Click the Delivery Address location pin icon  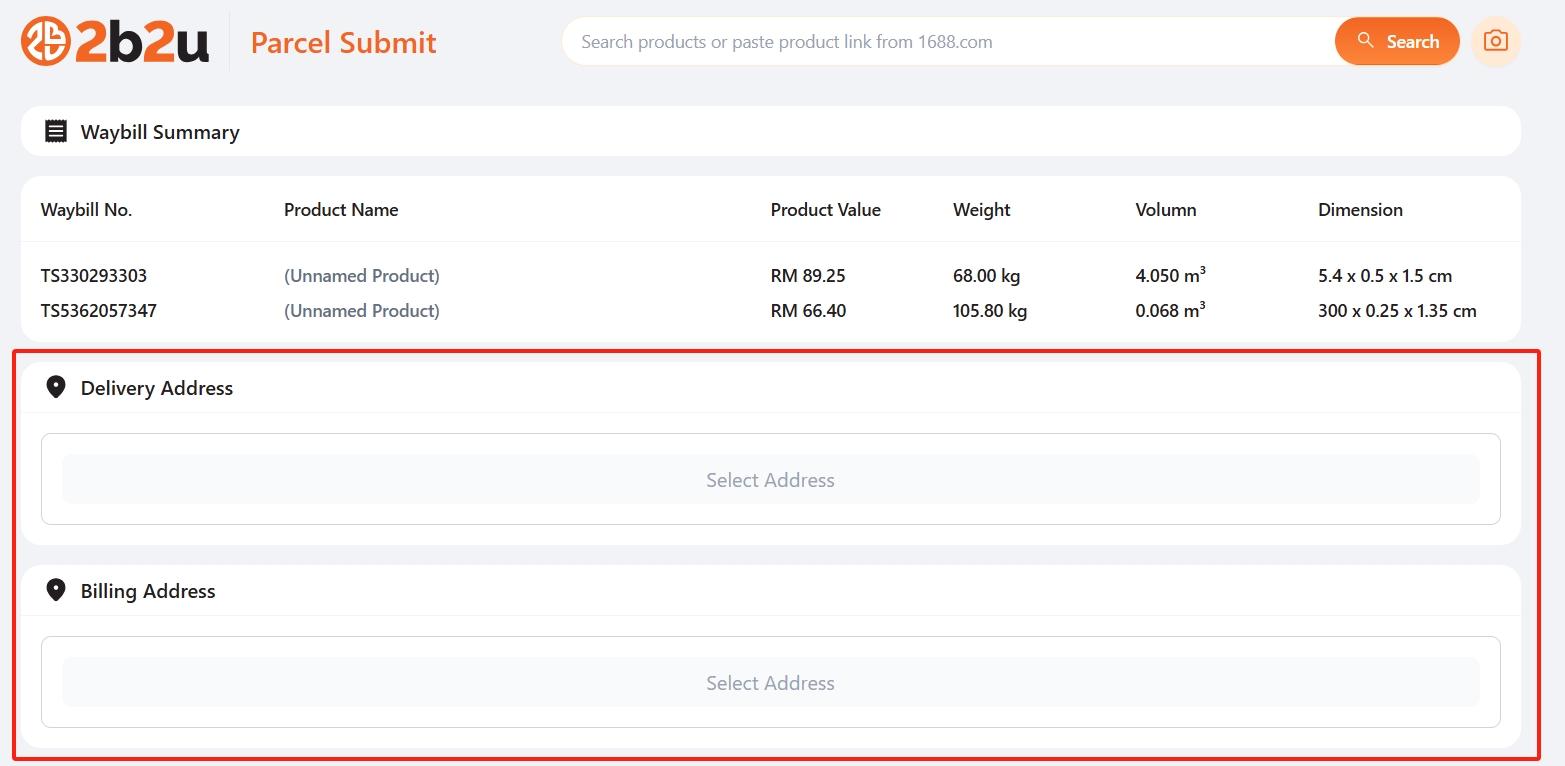coord(56,387)
